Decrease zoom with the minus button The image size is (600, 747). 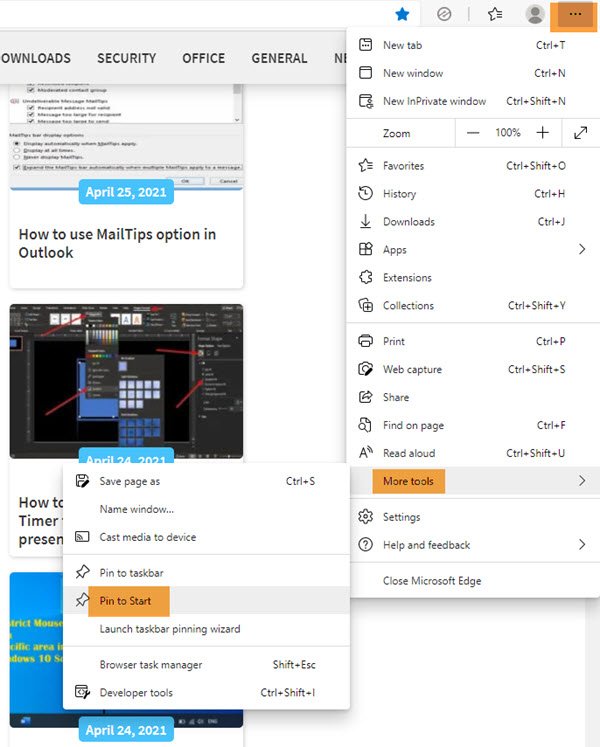[x=473, y=133]
